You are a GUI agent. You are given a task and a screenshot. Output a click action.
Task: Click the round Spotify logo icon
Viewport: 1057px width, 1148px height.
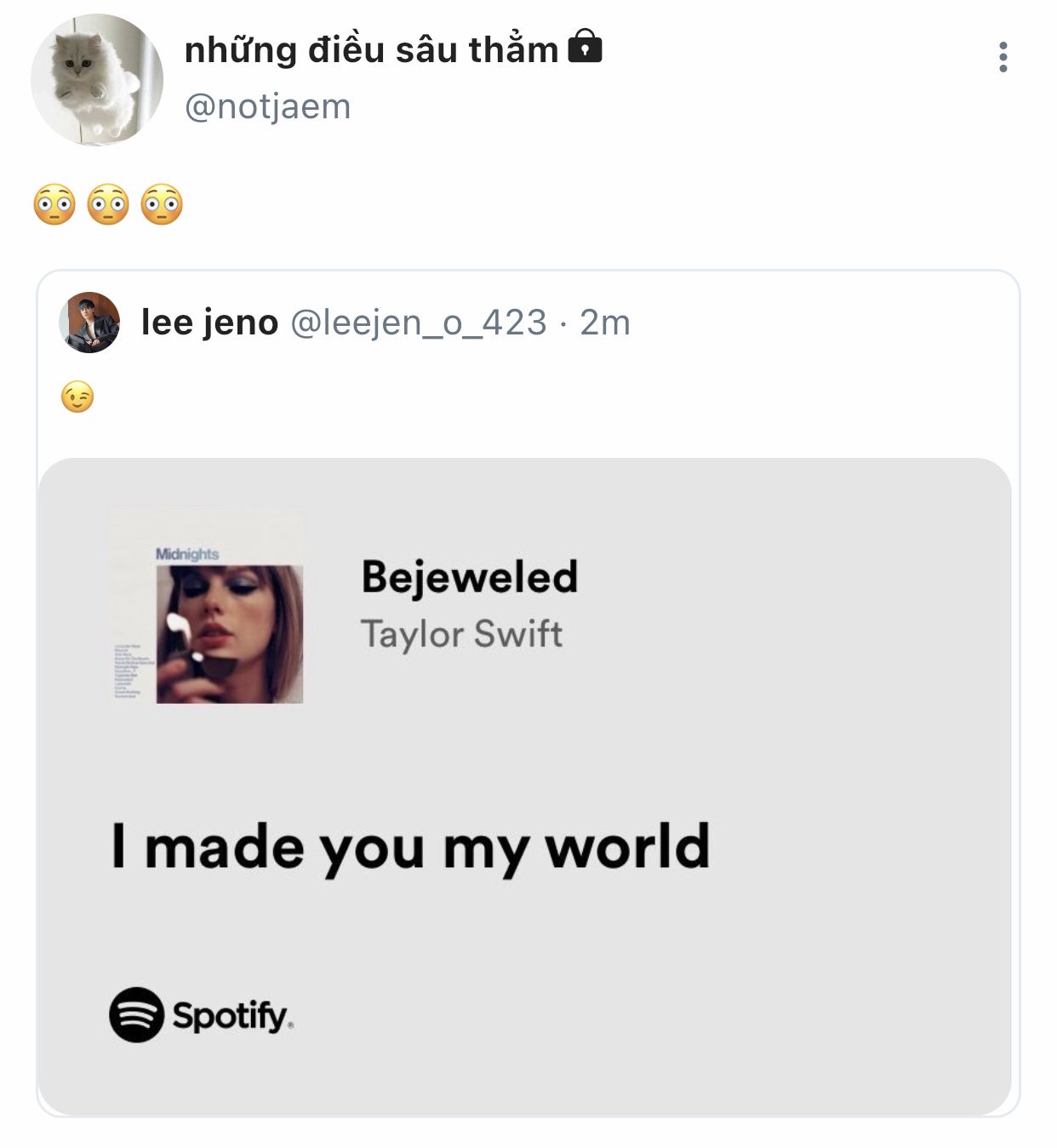point(136,1014)
